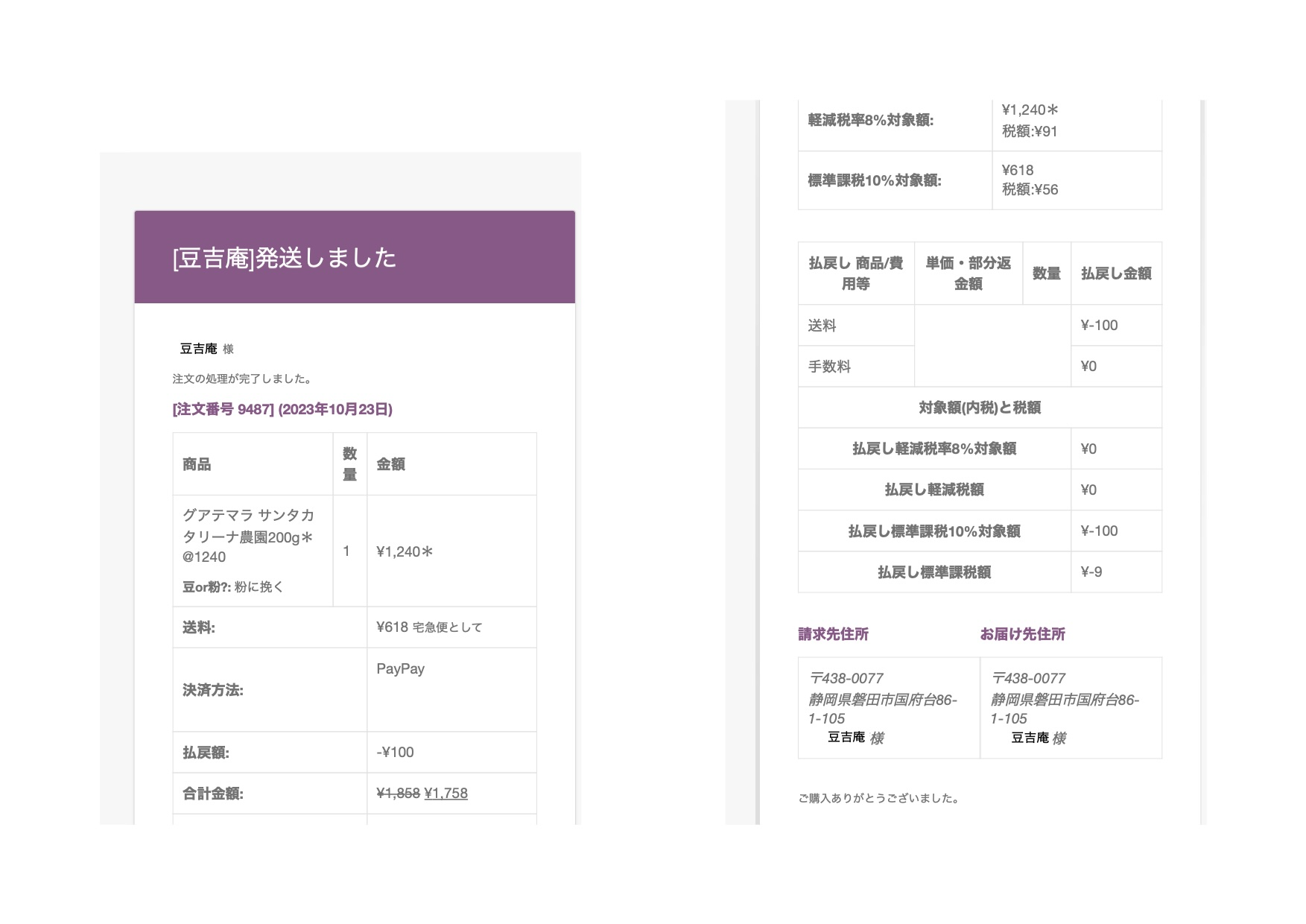Click the header '[豆吉庵]発送しました'
Image resolution: width=1306 pixels, height=924 pixels.
coord(284,258)
